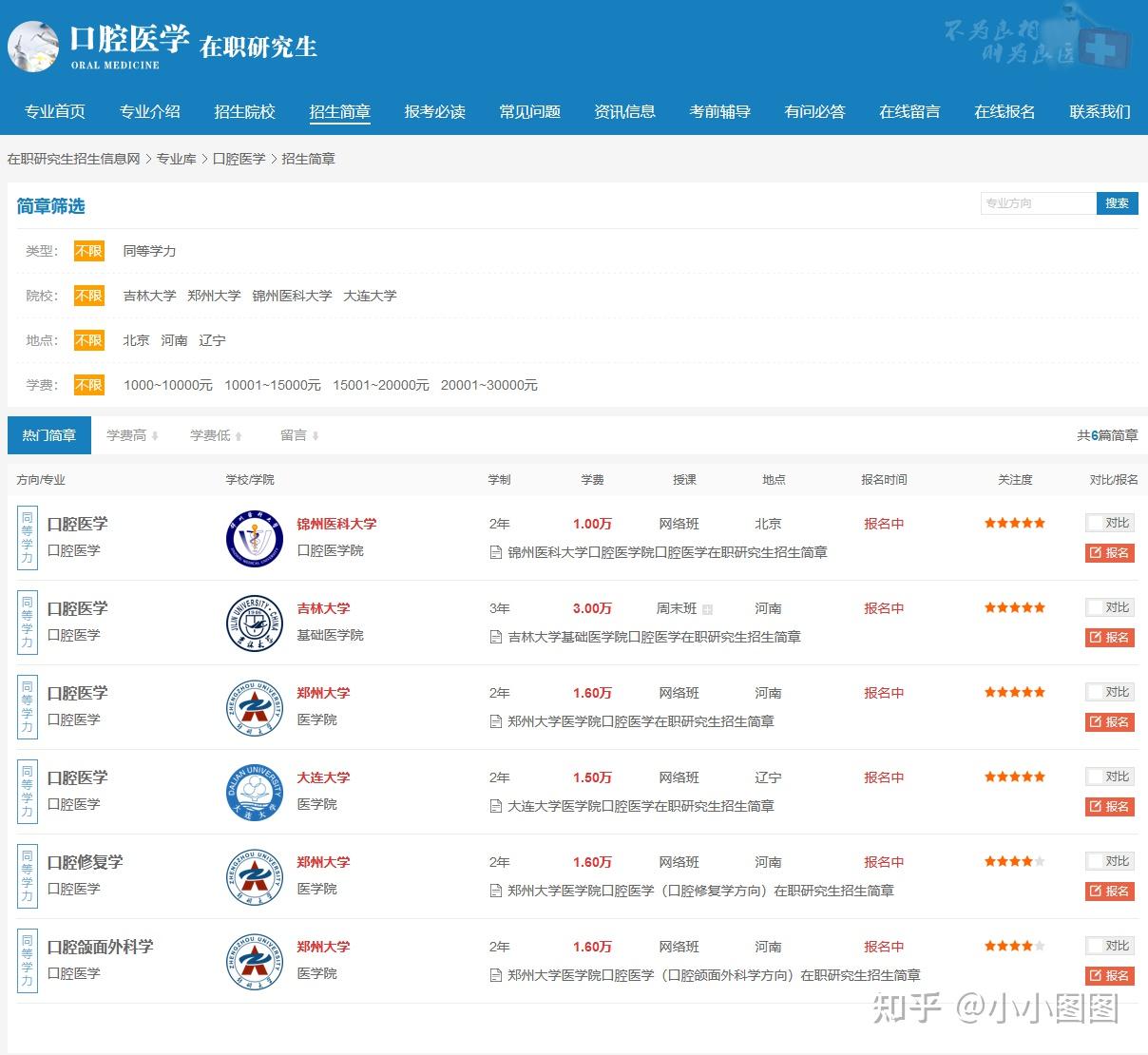Focus the 专业方向 search field
The height and width of the screenshot is (1055, 1148).
pyautogui.click(x=1038, y=203)
